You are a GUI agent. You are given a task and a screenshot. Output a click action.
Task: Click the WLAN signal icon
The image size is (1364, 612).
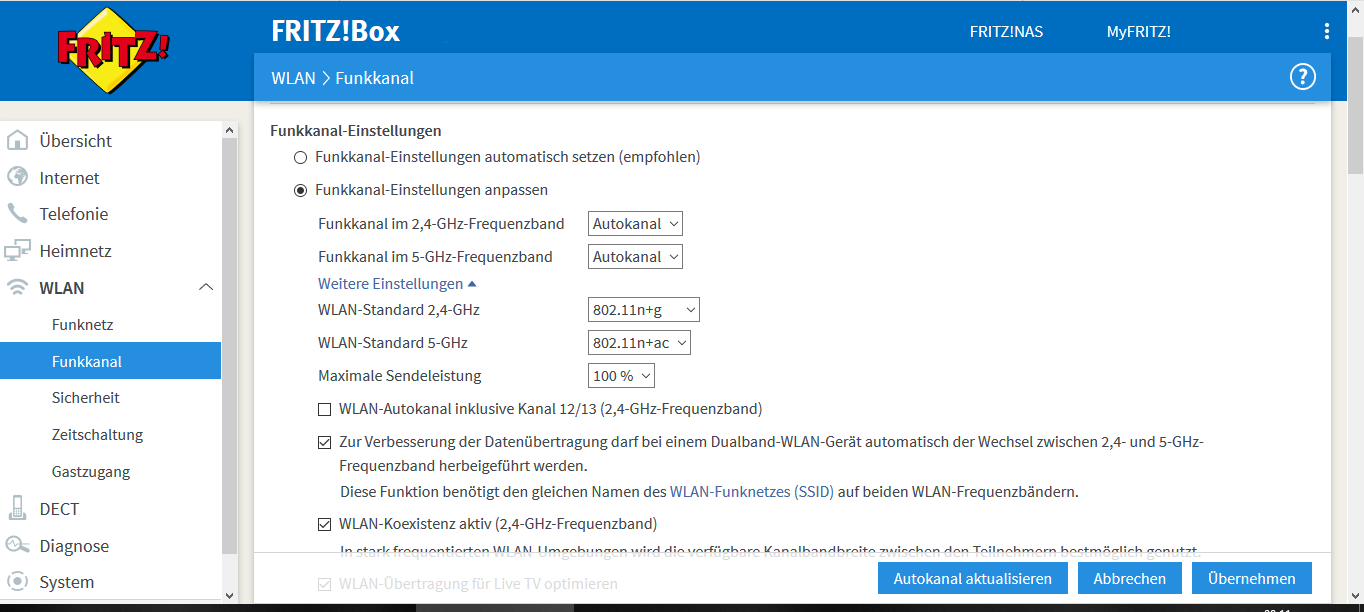pyautogui.click(x=17, y=287)
